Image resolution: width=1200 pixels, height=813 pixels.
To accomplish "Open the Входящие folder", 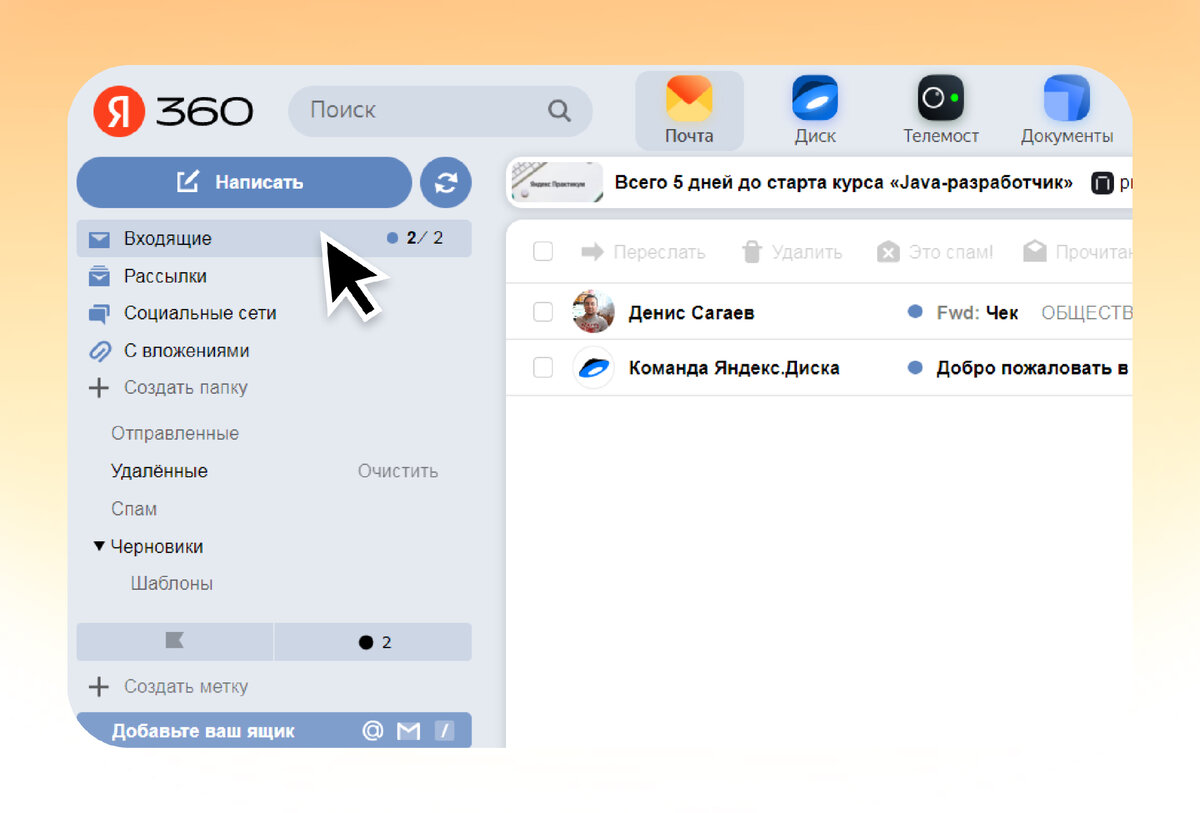I will [274, 239].
